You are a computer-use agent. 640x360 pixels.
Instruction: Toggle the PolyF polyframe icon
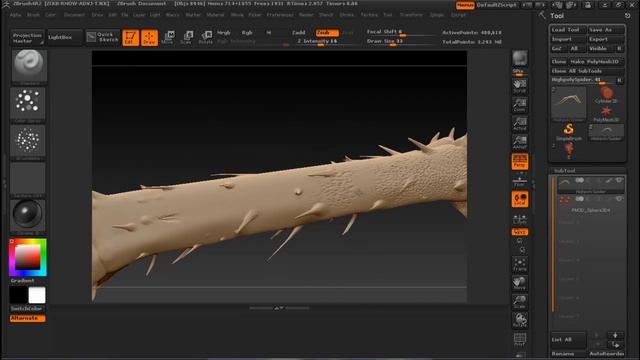tap(520, 340)
